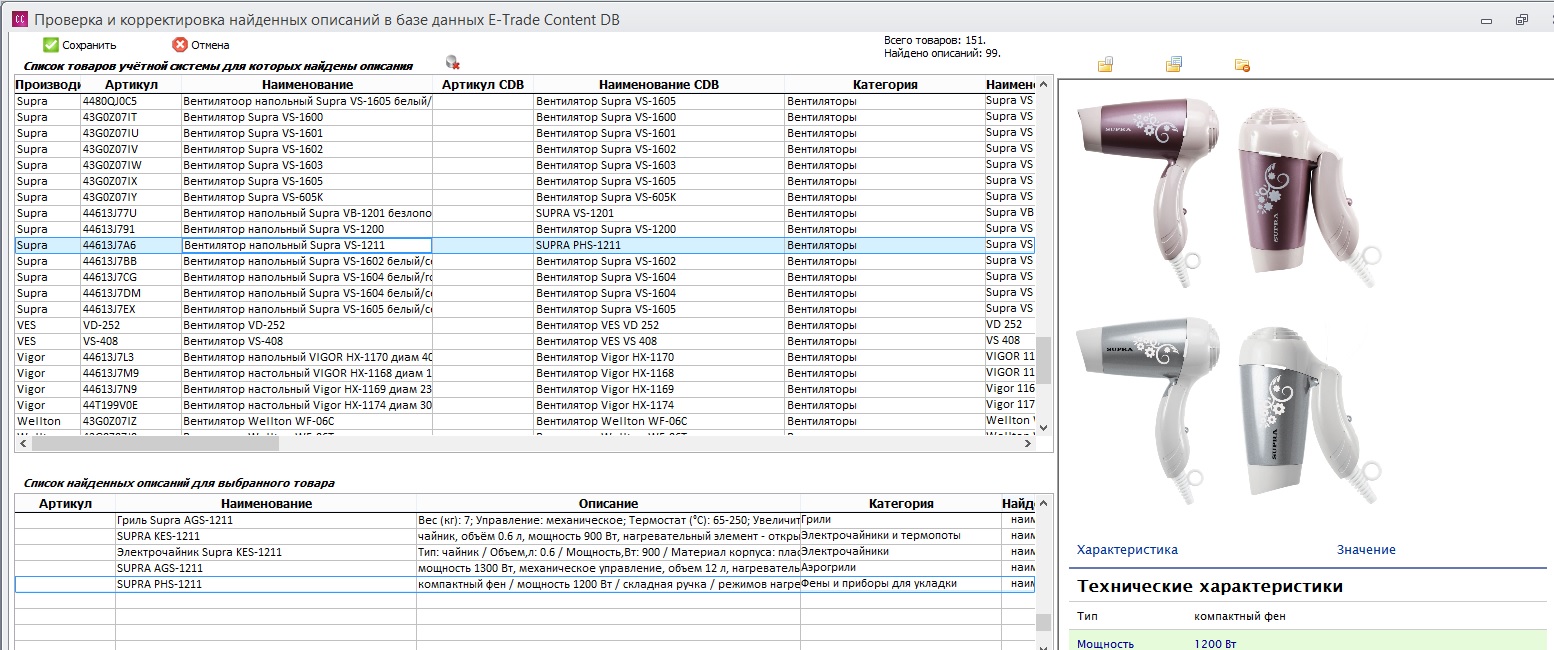Click the database delete icon beside the products list title

453,63
